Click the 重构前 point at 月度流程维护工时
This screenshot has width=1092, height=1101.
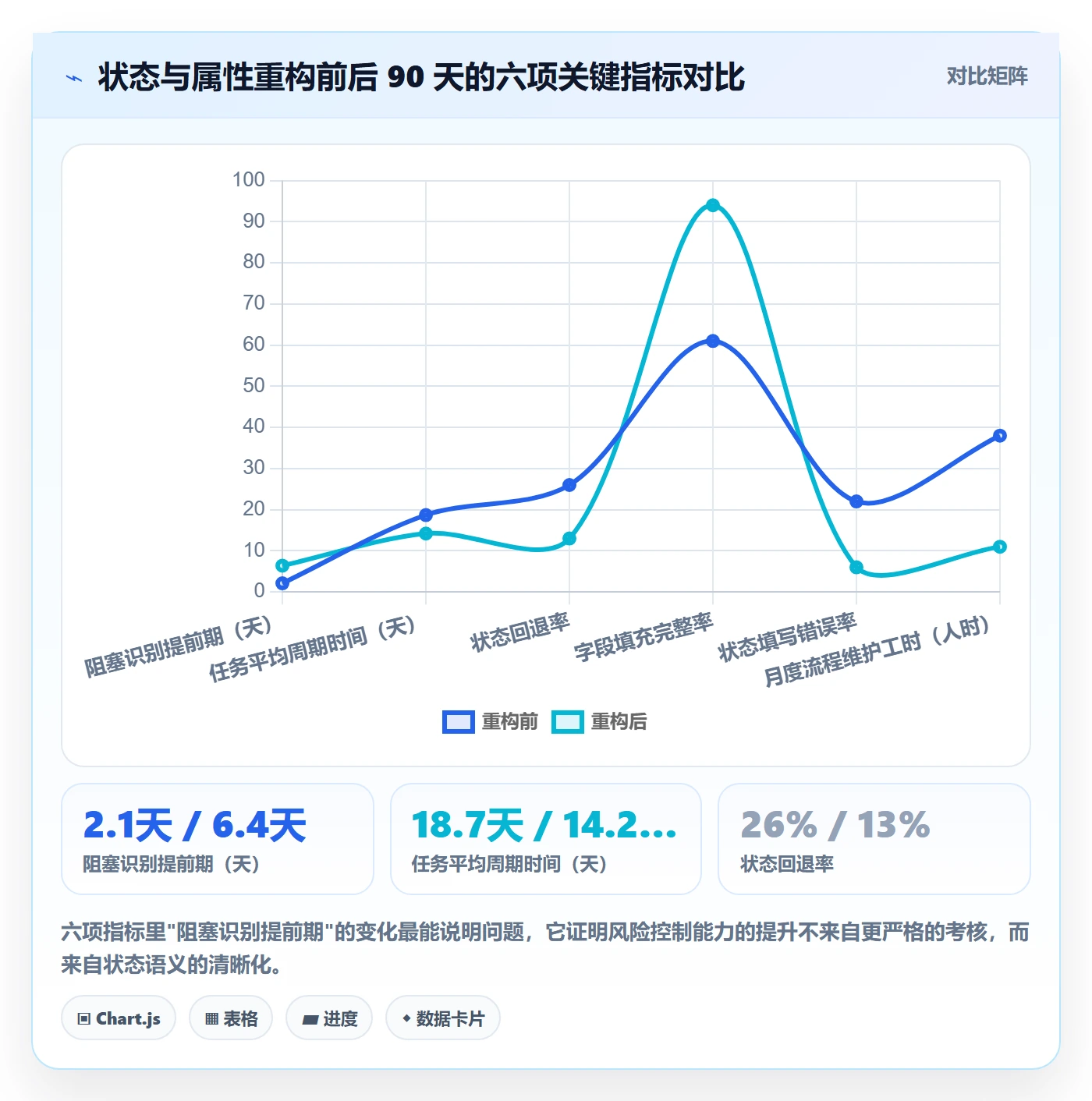[x=1000, y=435]
